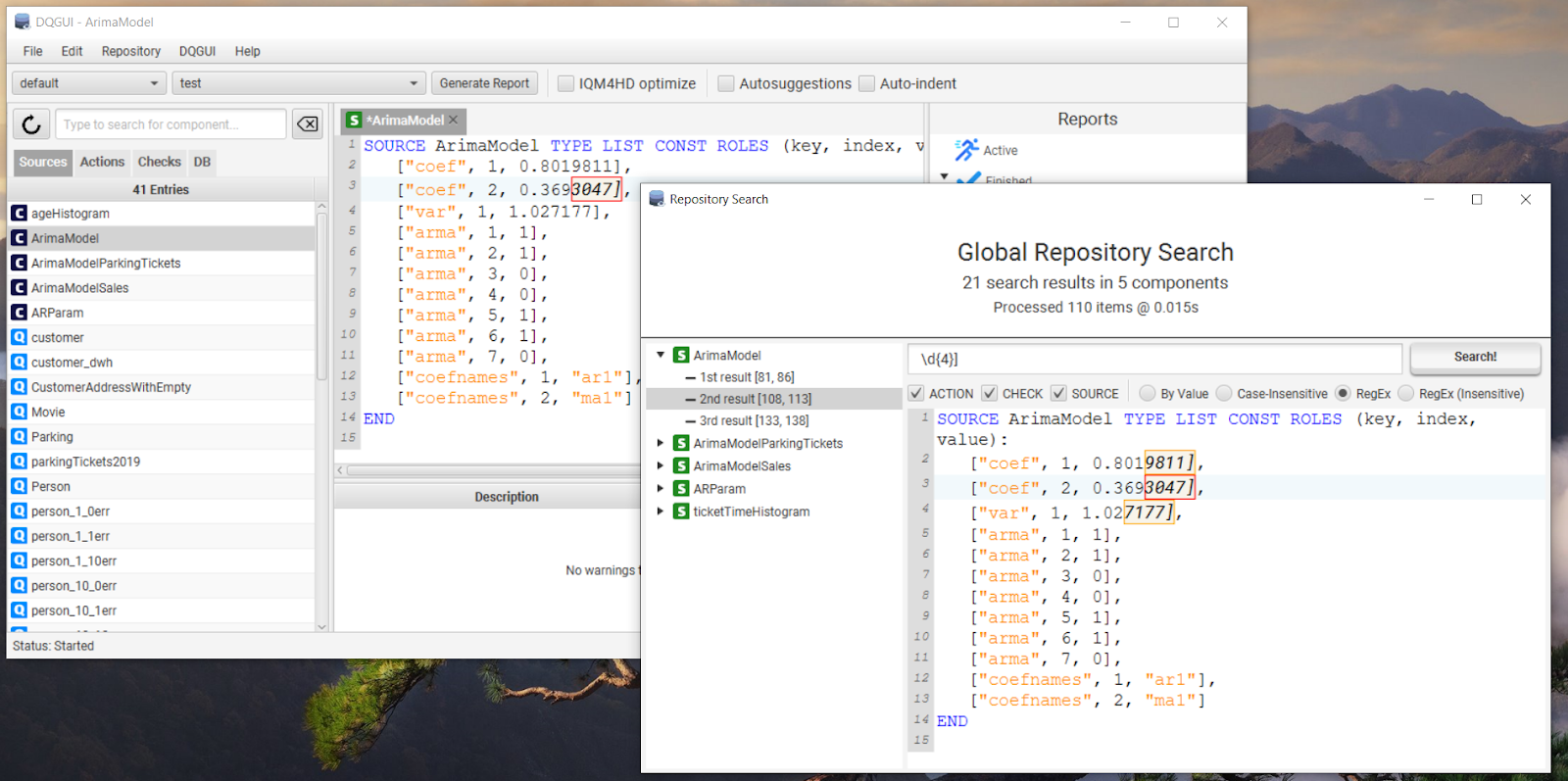Click the ticketTimeHistogram source icon in results
This screenshot has width=1568, height=781.
point(681,512)
